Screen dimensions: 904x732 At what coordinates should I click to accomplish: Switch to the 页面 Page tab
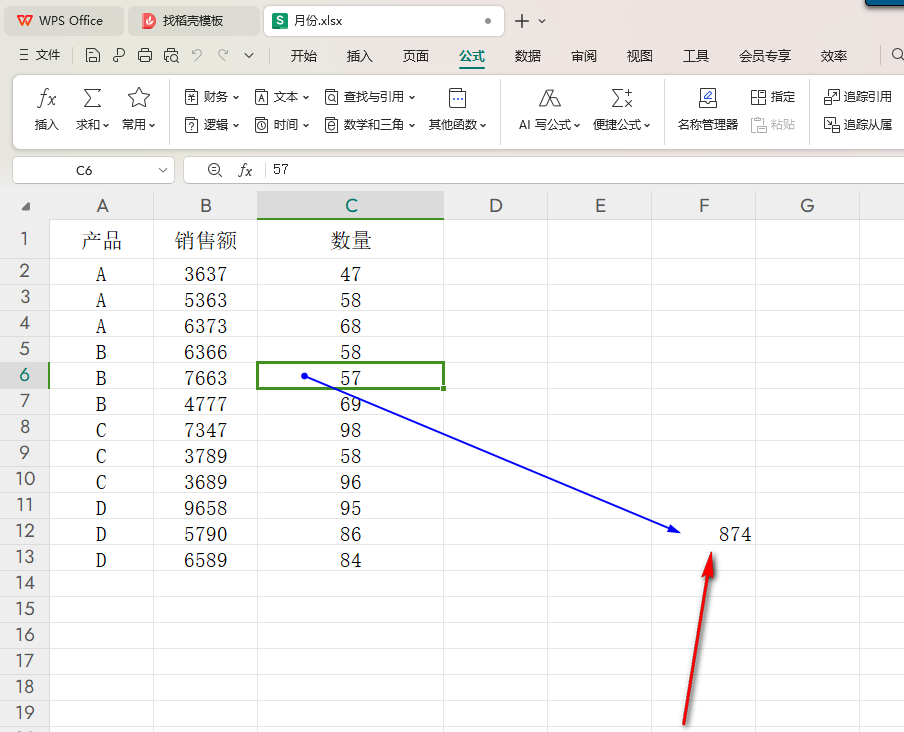[416, 56]
